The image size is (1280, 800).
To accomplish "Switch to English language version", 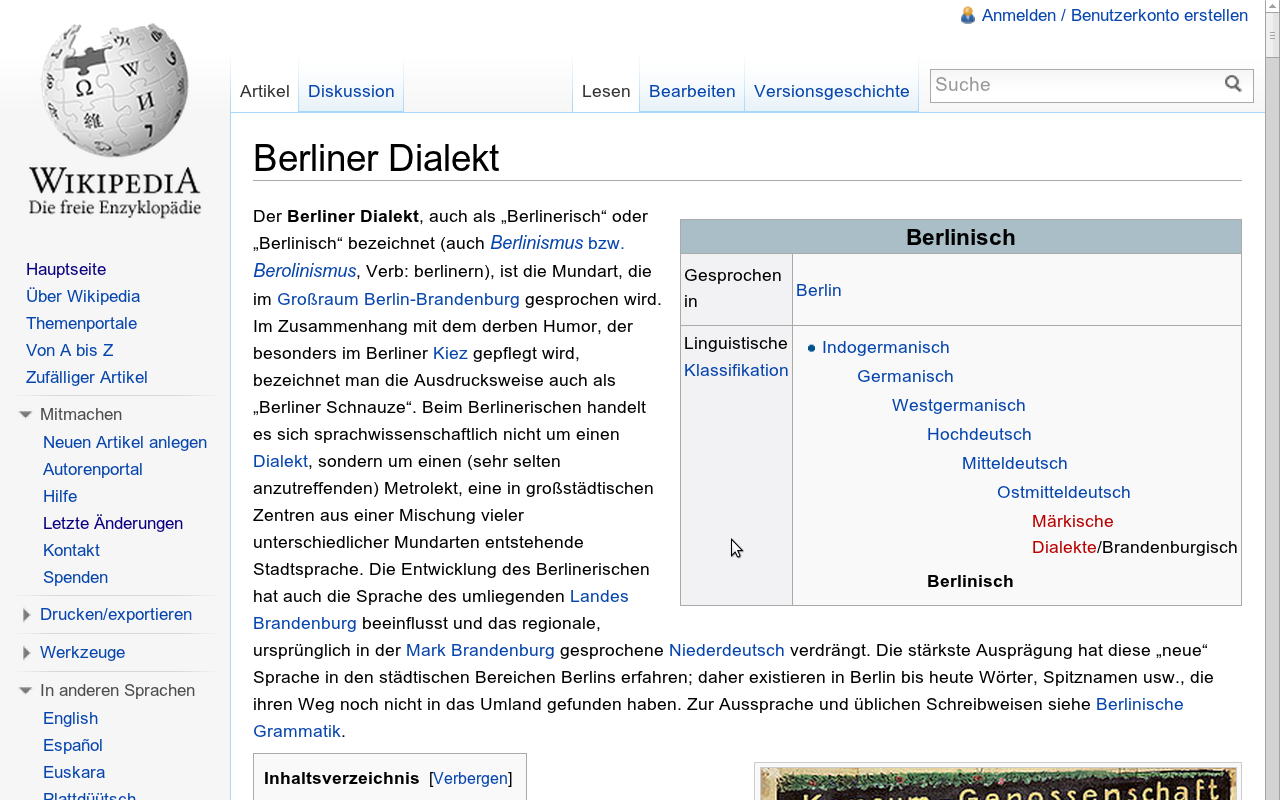I will (x=70, y=718).
